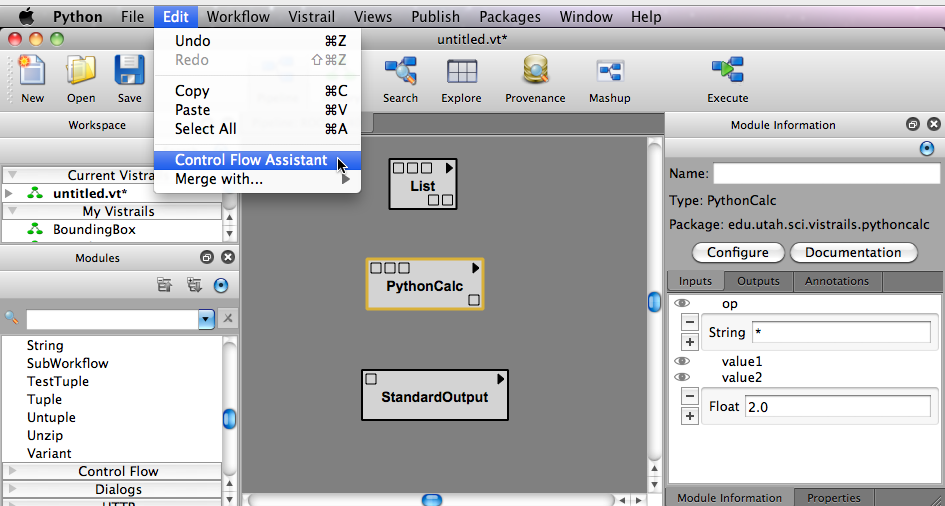Choose Control Flow Assistant from Edit menu

click(251, 160)
